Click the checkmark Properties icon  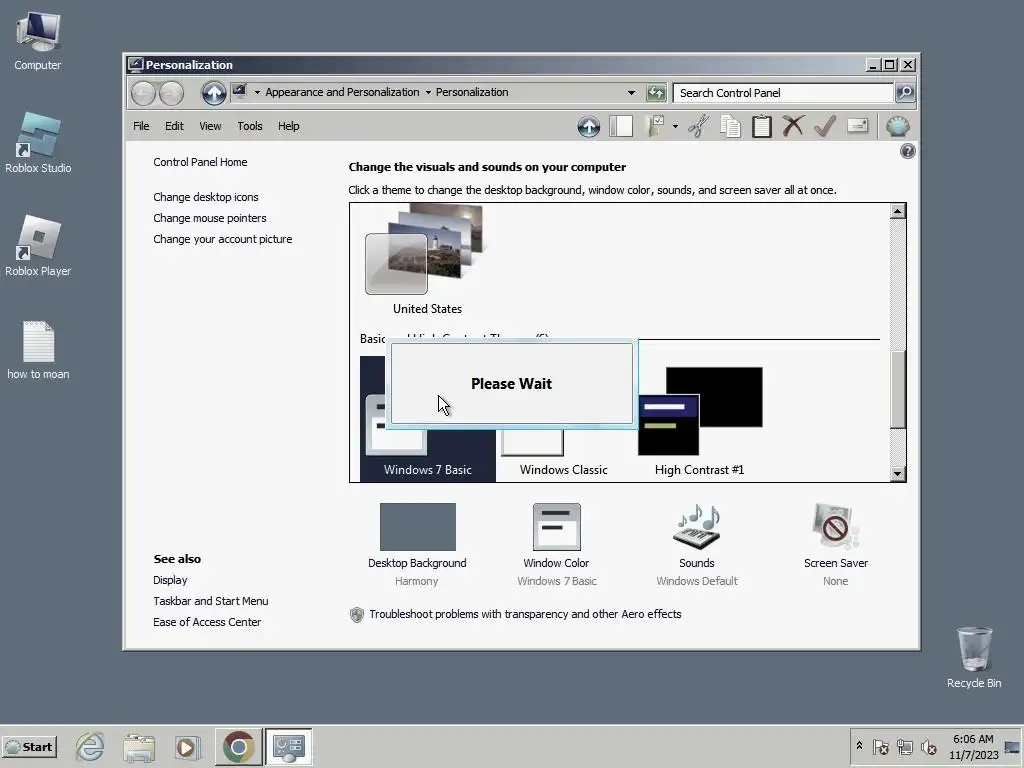tap(825, 126)
